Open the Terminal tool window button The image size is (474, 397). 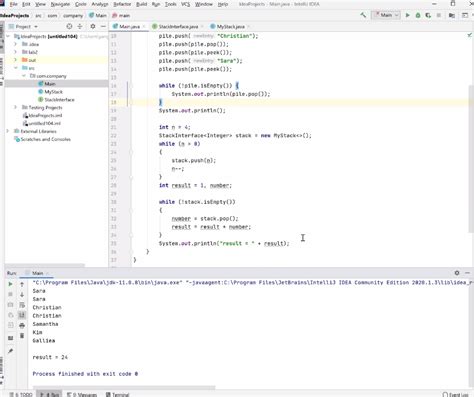[118, 394]
